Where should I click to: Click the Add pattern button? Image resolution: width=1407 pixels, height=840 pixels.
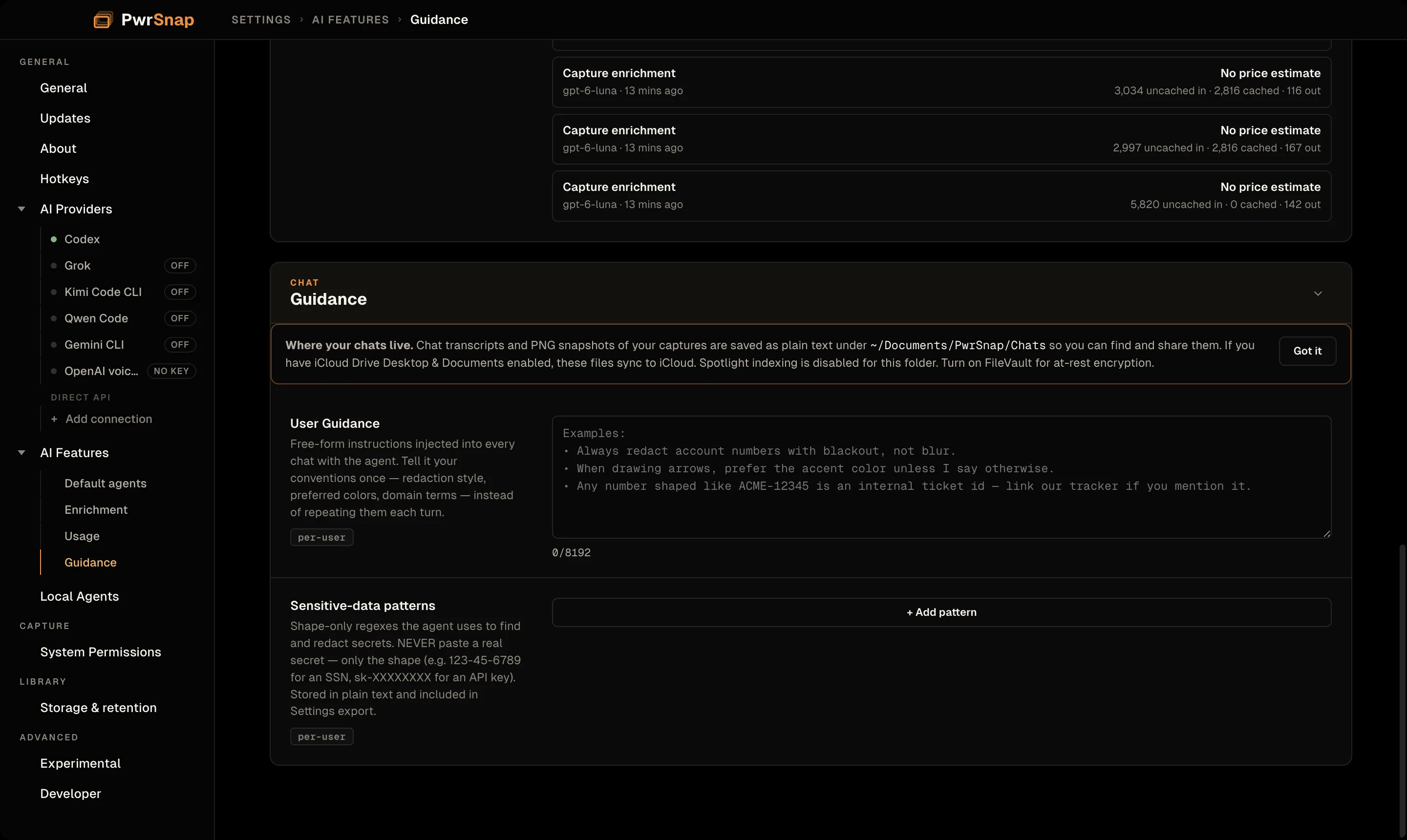click(x=941, y=612)
